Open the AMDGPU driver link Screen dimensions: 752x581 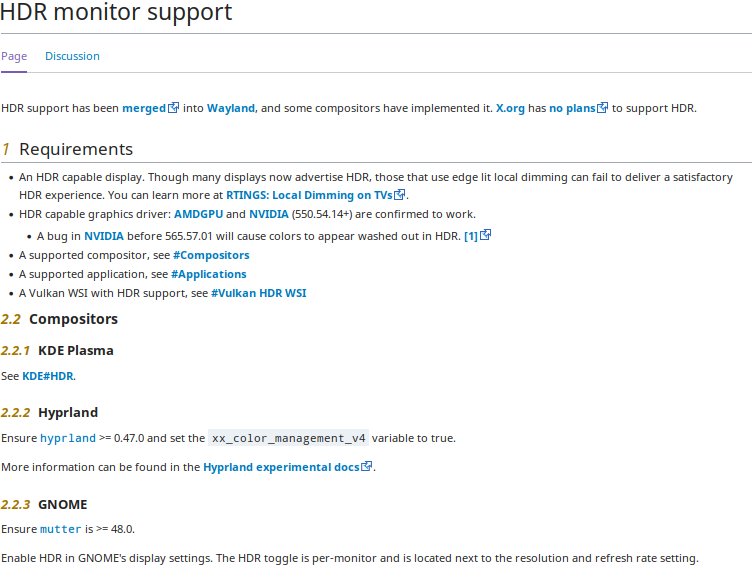[199, 214]
